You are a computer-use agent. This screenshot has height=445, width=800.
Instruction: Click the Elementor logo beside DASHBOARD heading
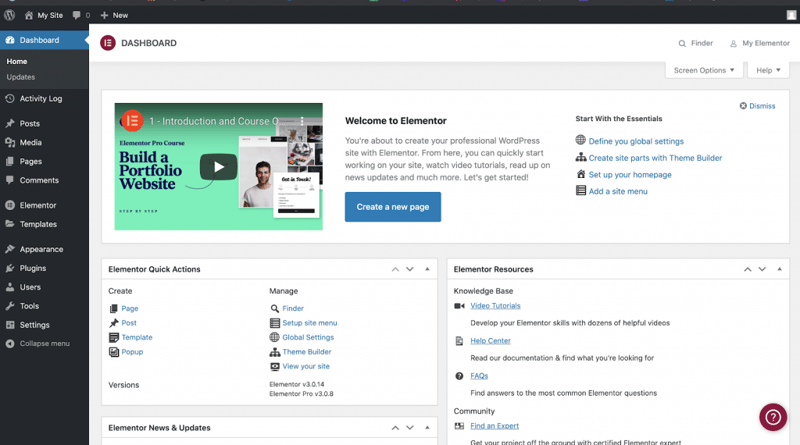(x=108, y=43)
